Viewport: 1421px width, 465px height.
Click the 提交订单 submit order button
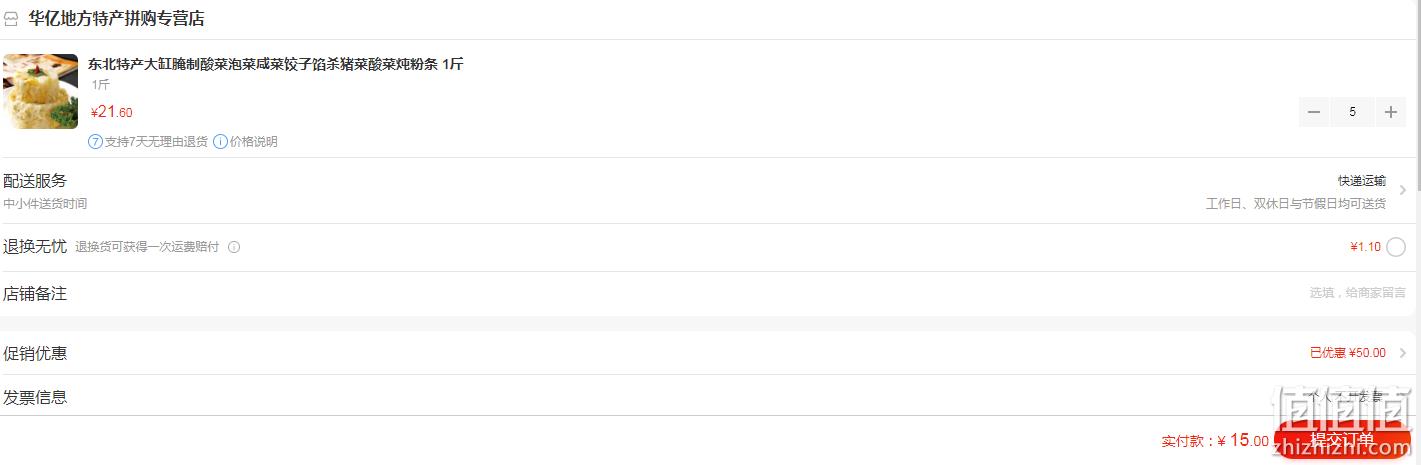(1342, 440)
